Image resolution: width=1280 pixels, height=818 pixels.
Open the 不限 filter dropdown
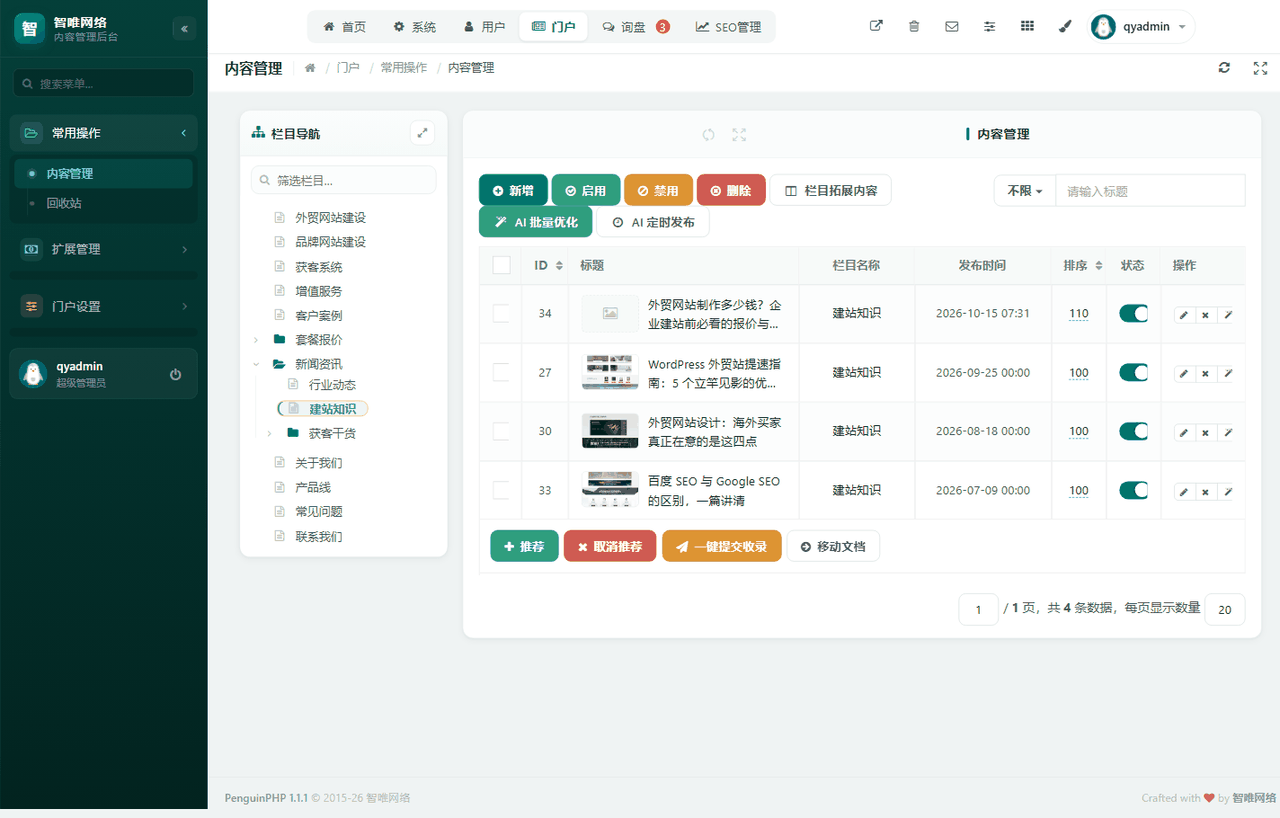(x=1025, y=191)
